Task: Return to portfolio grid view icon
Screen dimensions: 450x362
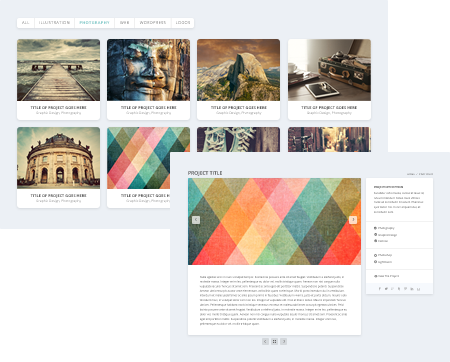Action: click(274, 341)
